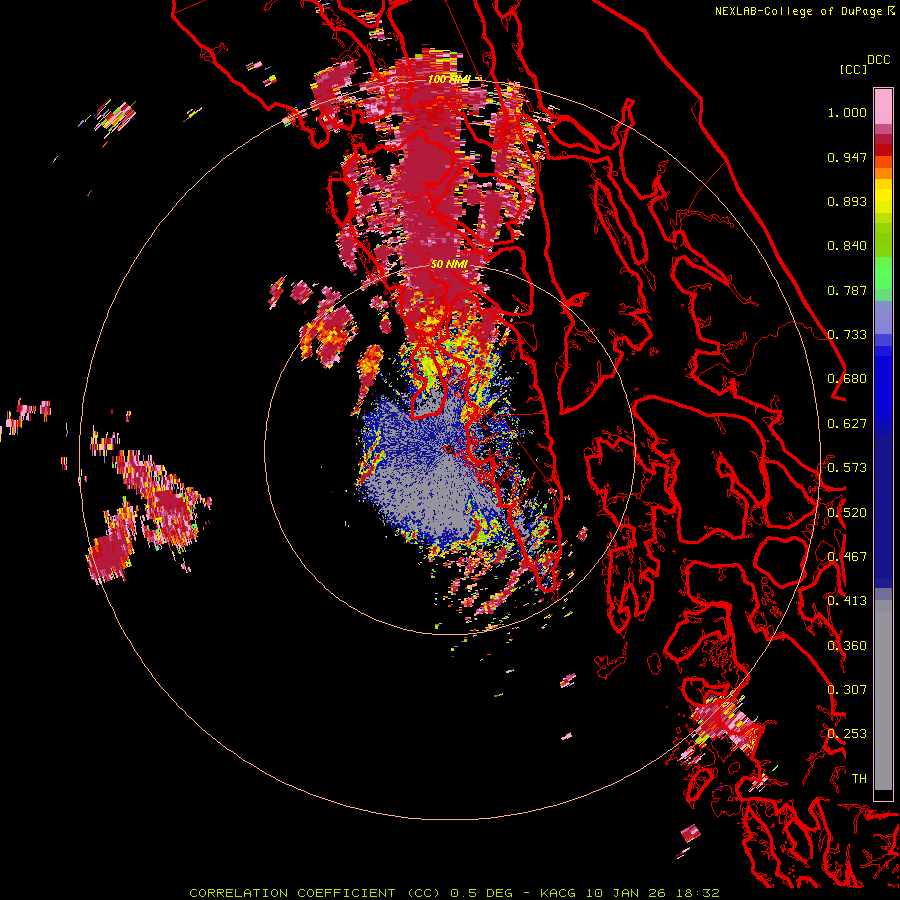
Task: Select the 0.947 legend value
Action: [x=847, y=157]
